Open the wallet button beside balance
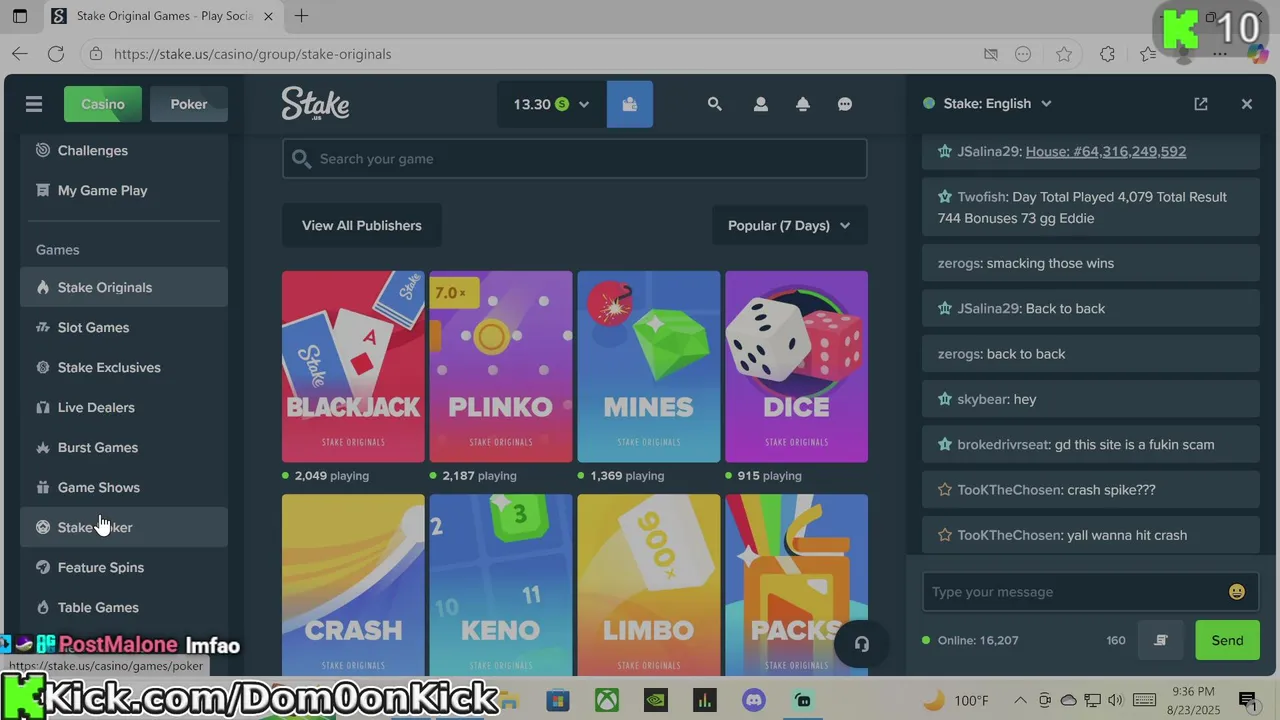The width and height of the screenshot is (1280, 720). tap(630, 104)
